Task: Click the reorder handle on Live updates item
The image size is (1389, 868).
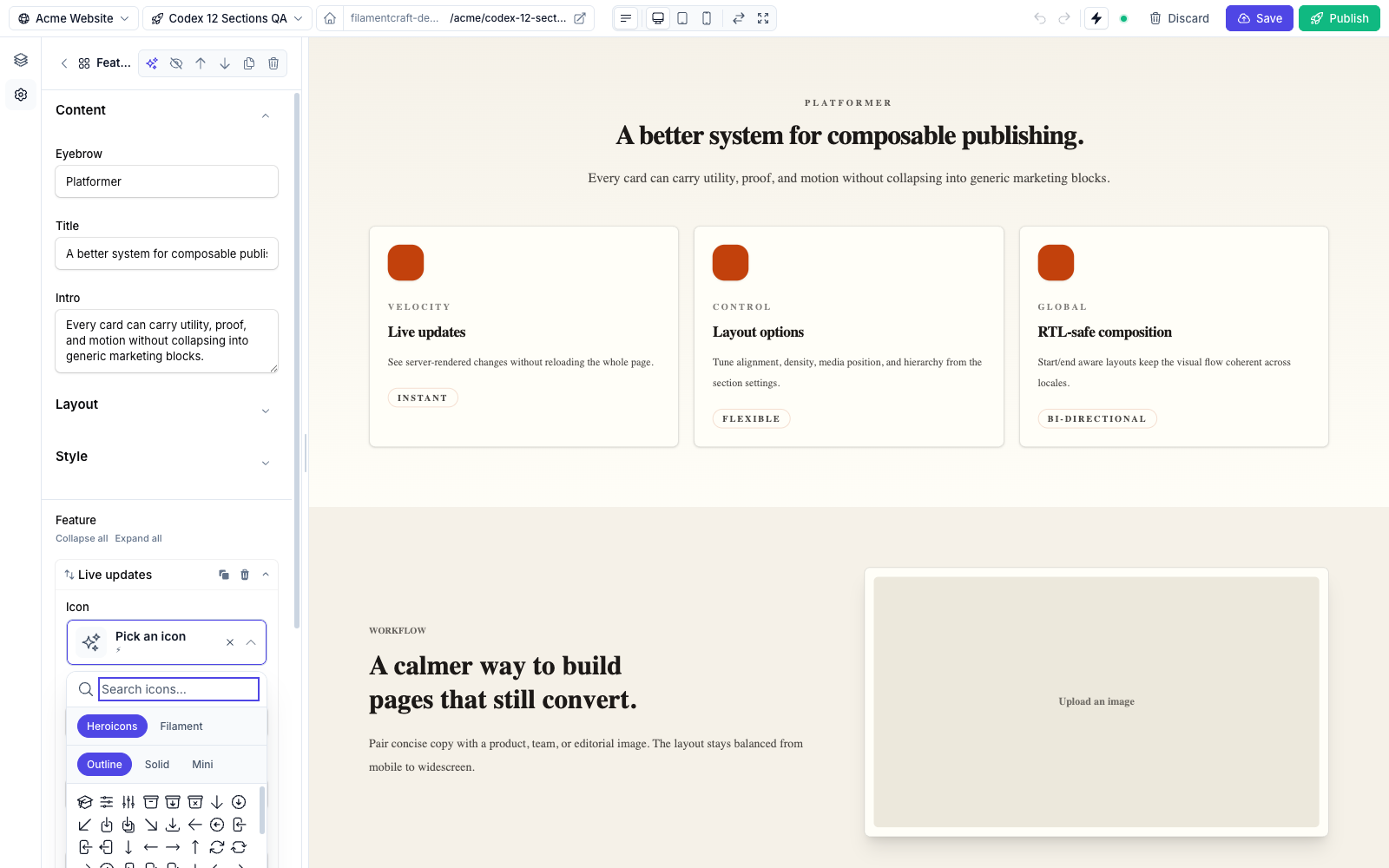Action: pos(69,575)
